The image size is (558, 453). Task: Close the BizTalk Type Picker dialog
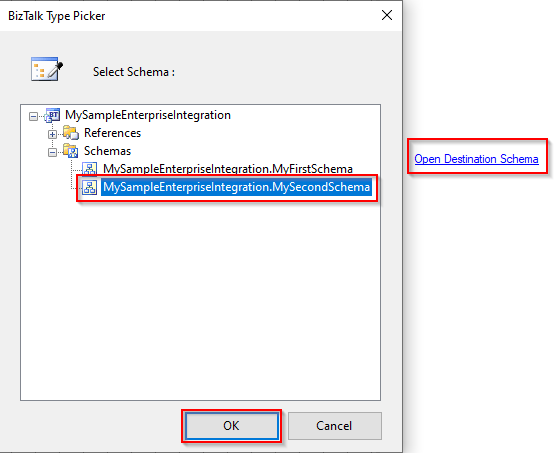coord(387,15)
